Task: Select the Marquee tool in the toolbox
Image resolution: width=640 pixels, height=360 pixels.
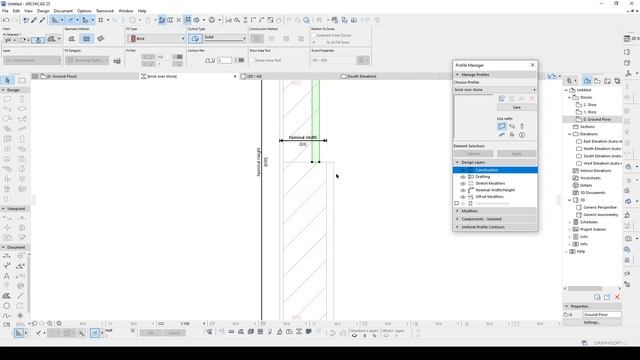Action: 22,80
